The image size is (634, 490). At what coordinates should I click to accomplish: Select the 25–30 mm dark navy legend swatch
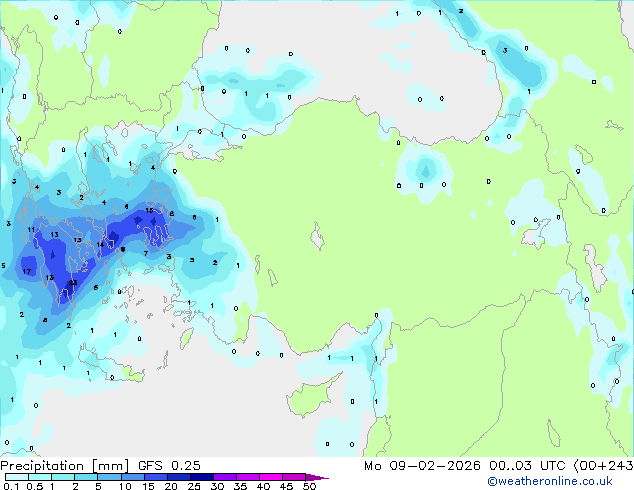(202, 477)
